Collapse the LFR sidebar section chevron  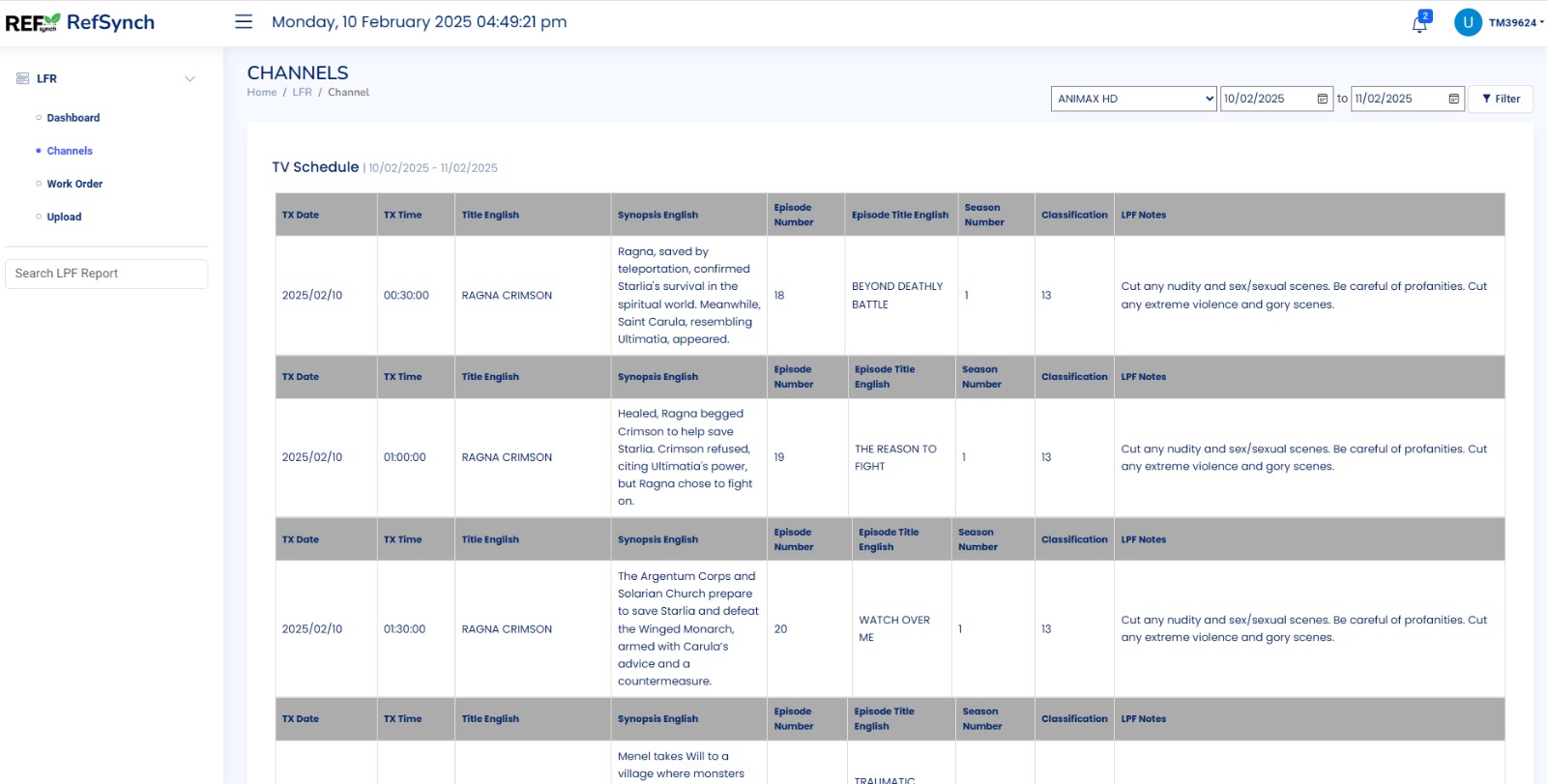click(190, 78)
